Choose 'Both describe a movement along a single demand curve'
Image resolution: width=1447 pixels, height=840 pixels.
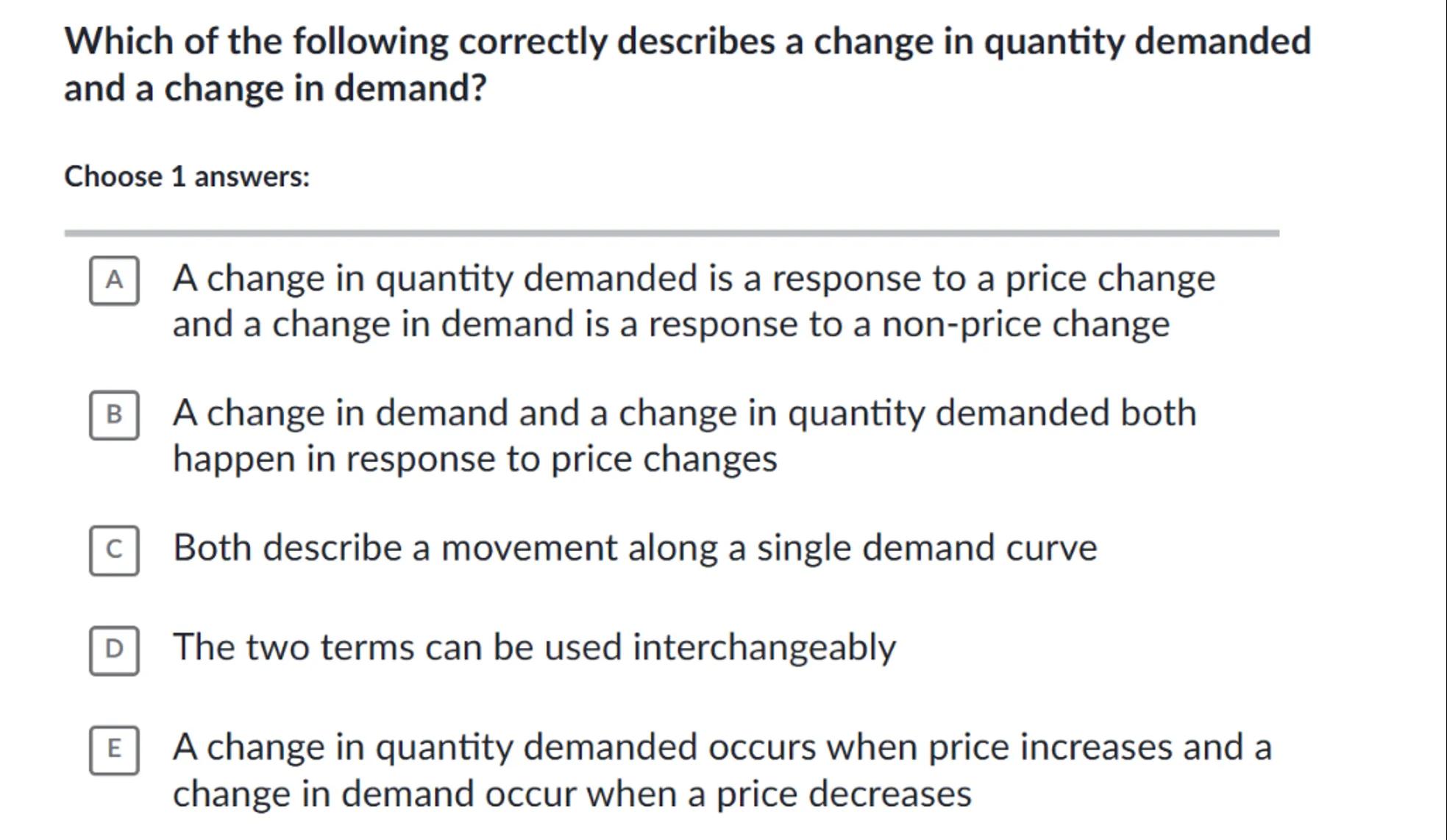(634, 548)
